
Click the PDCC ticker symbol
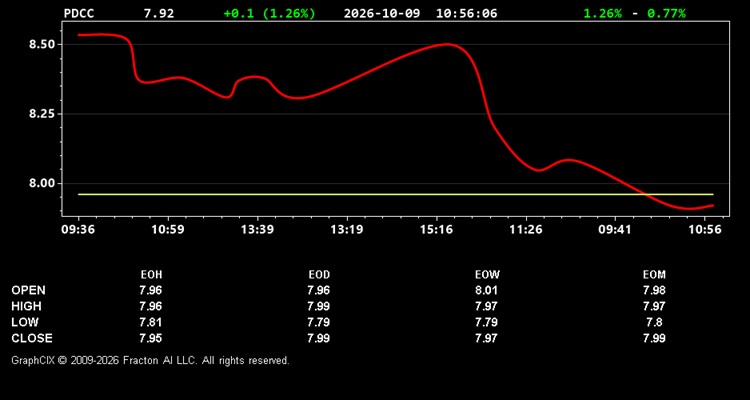pyautogui.click(x=79, y=13)
